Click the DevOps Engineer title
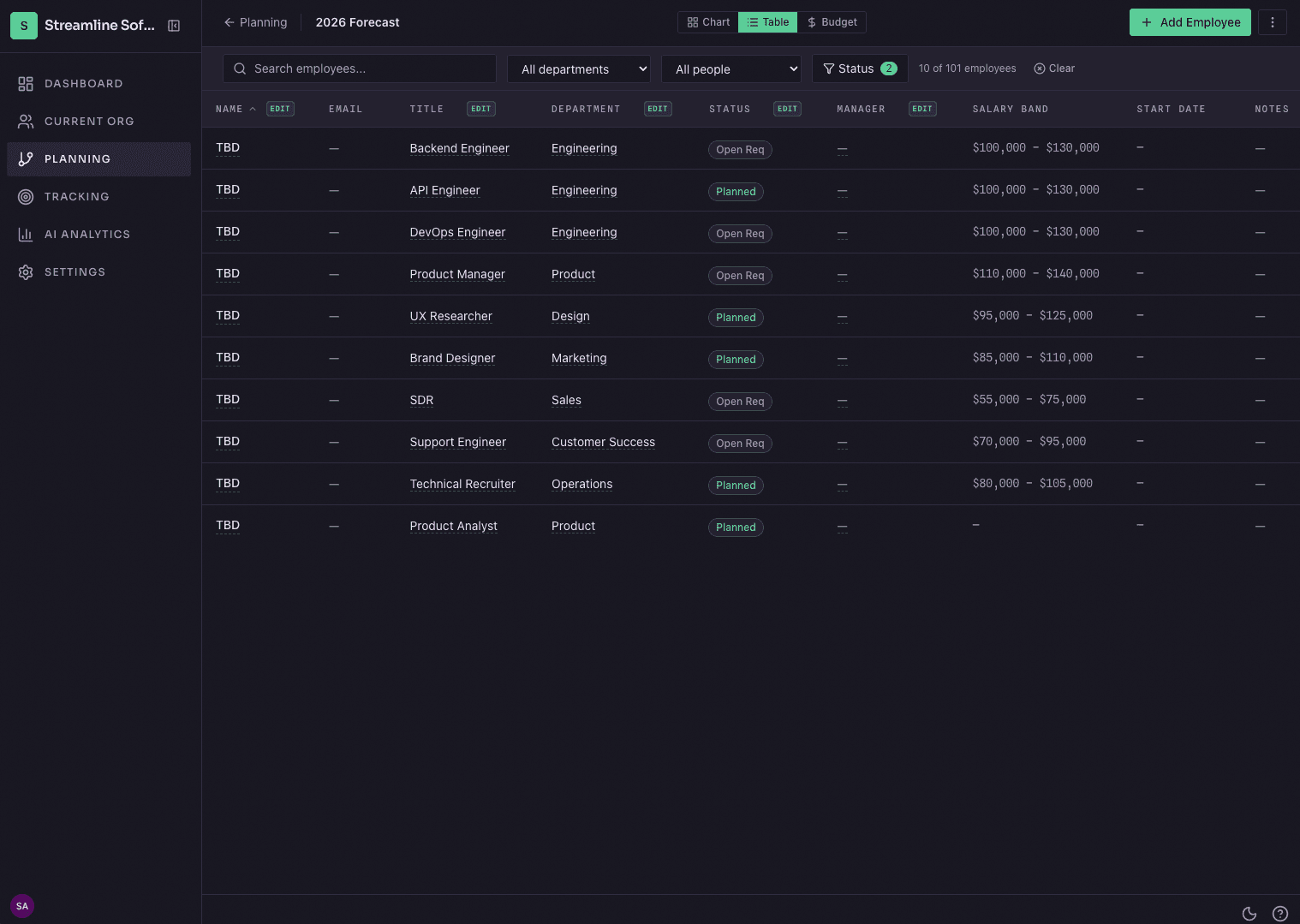Viewport: 1300px width, 924px height. pos(457,232)
